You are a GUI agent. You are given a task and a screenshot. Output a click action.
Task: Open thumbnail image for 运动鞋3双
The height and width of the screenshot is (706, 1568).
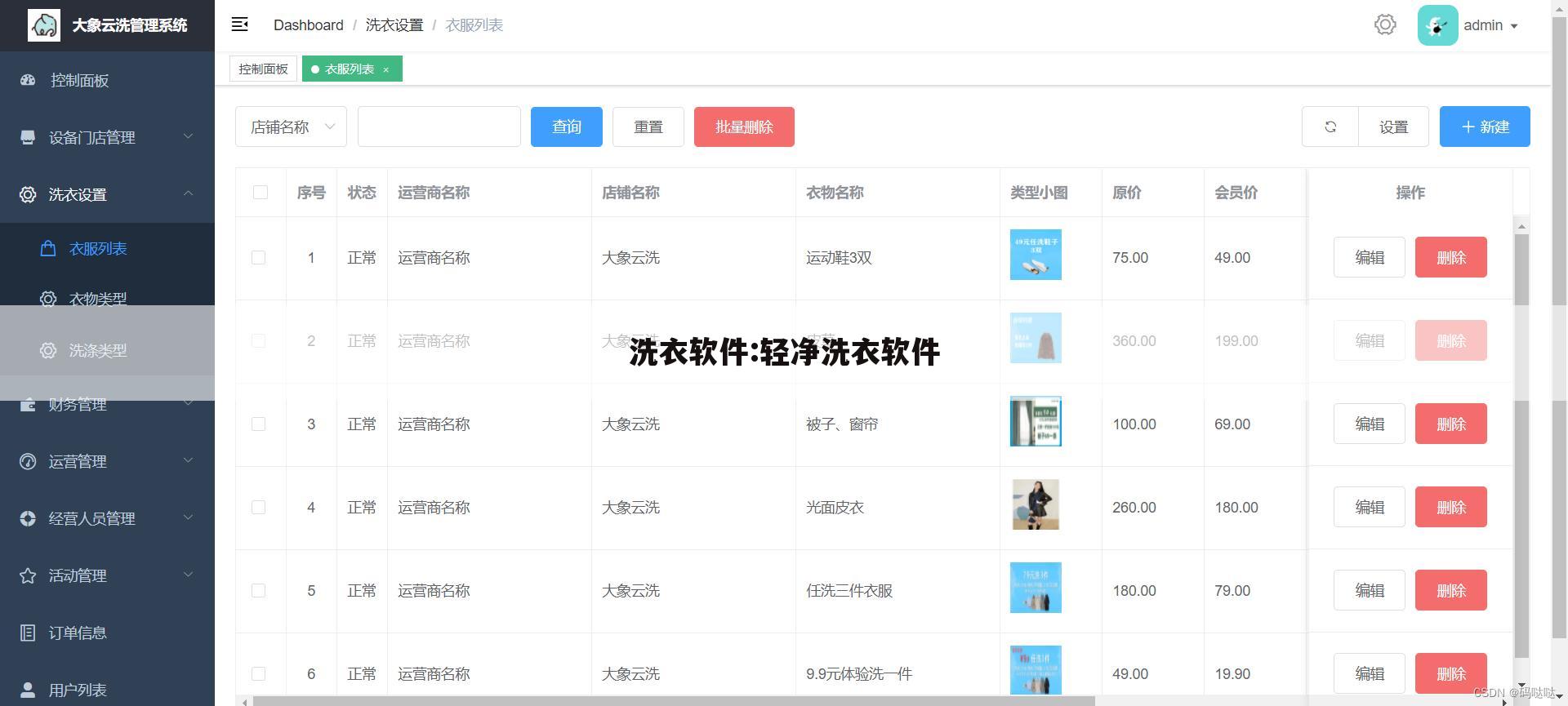(x=1036, y=255)
